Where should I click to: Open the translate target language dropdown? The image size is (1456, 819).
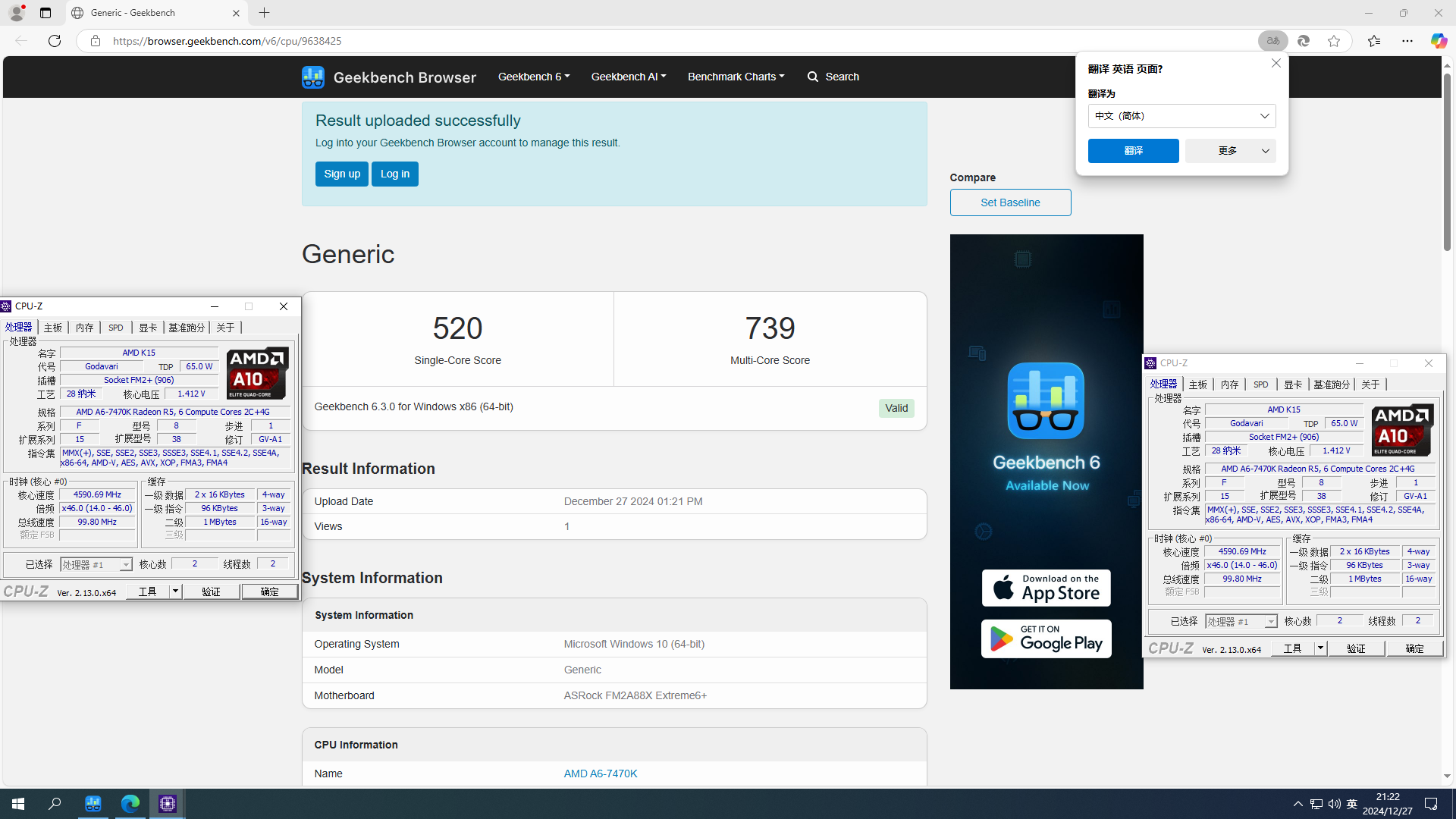(1182, 116)
